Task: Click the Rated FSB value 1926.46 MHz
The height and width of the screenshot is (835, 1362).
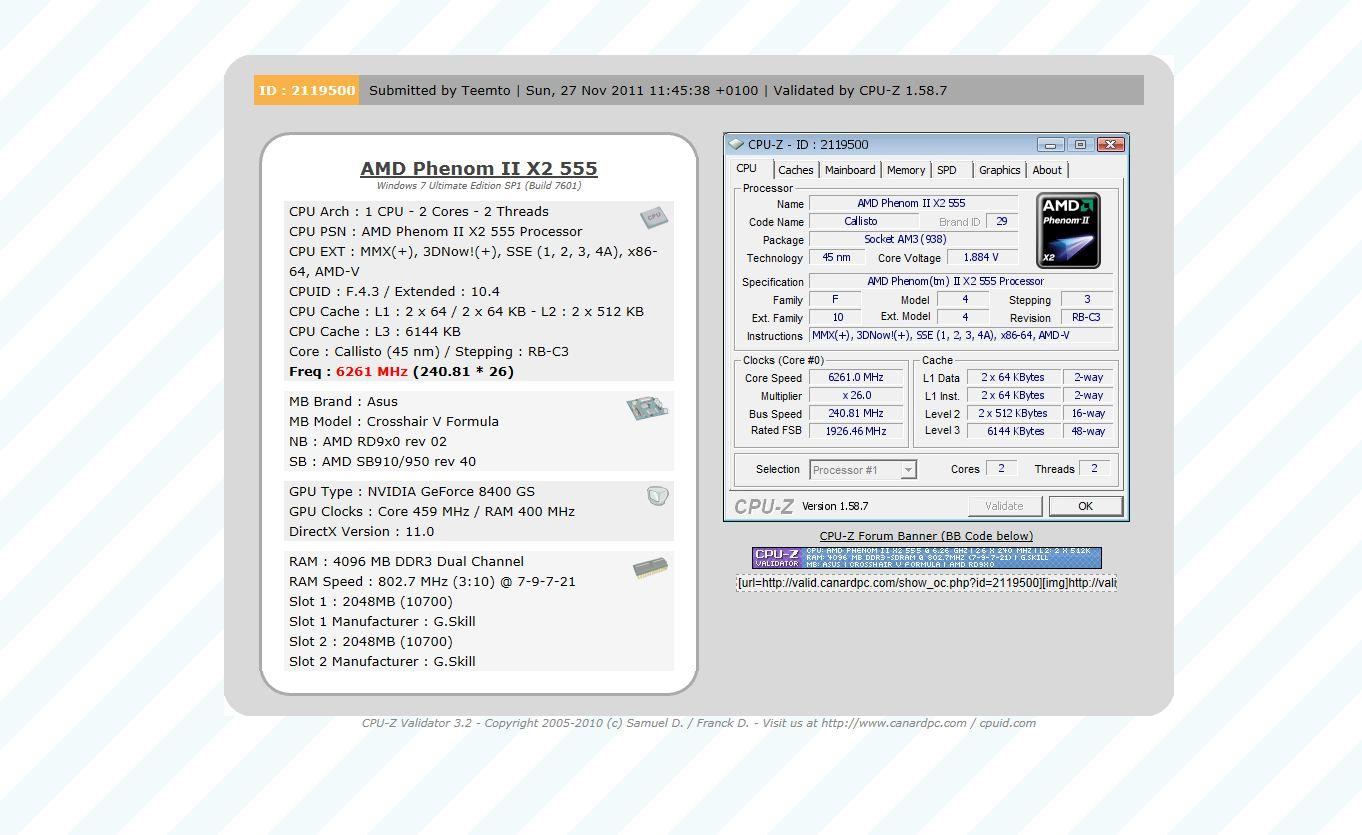Action: click(856, 432)
